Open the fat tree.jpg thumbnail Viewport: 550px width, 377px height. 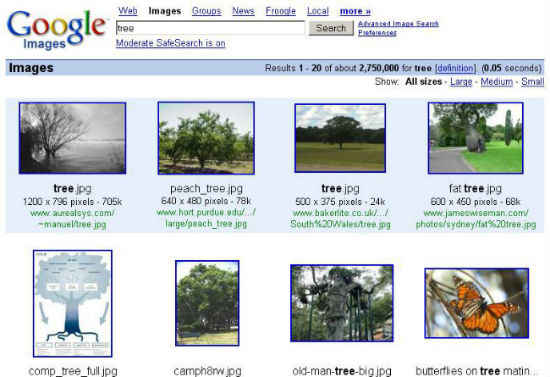point(476,138)
